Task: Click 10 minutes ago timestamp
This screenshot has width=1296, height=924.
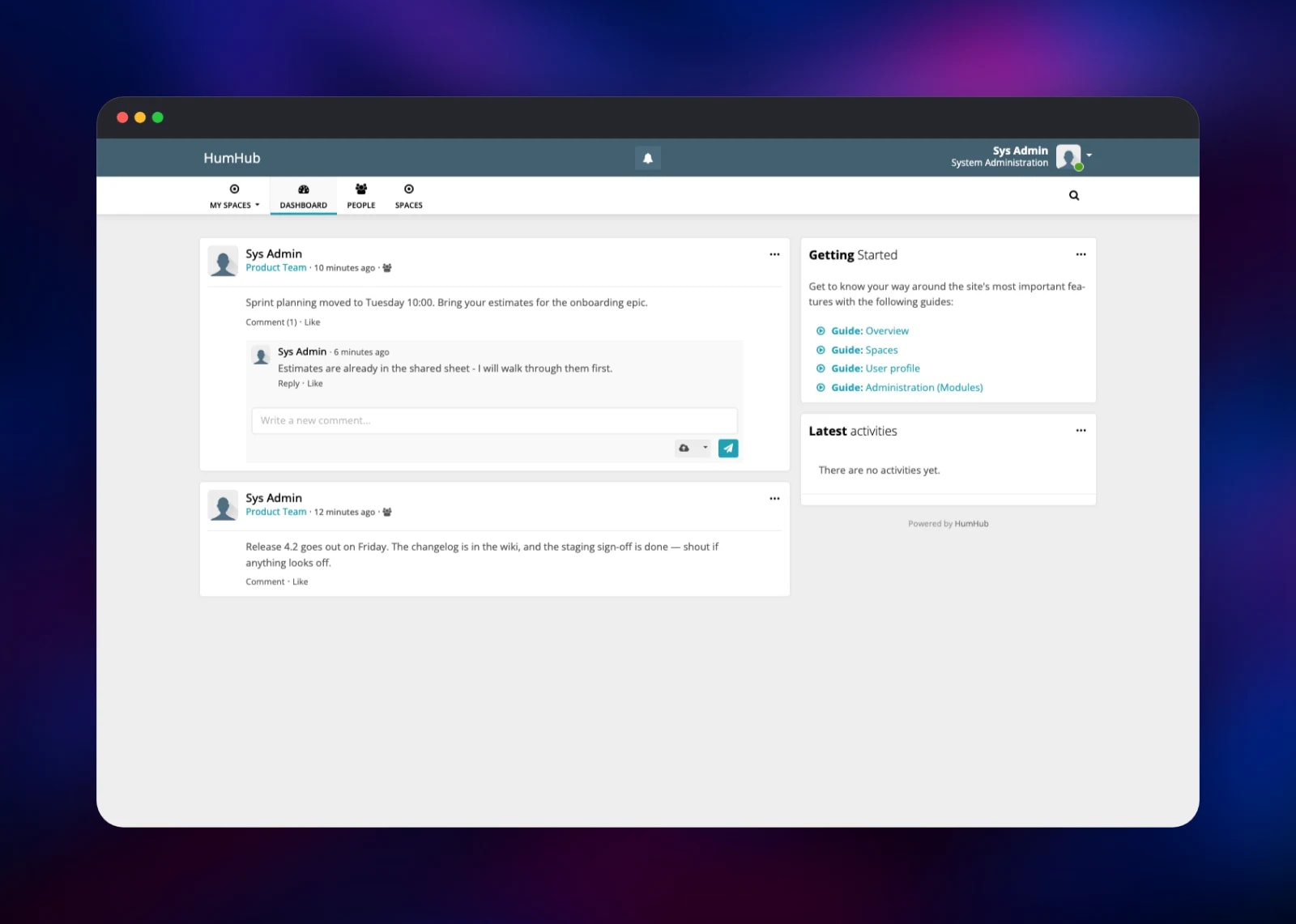Action: 344,268
